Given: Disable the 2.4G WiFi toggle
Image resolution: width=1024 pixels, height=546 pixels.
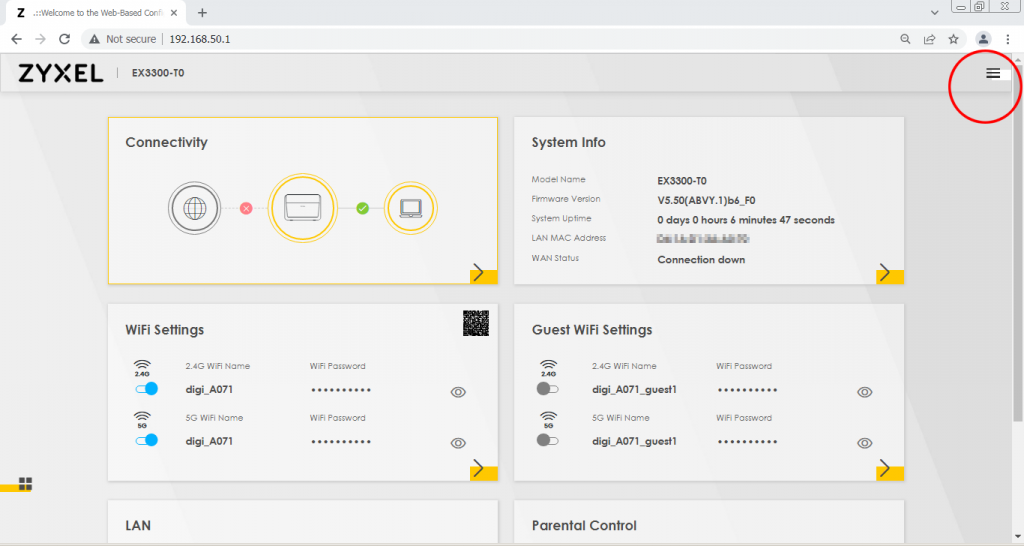Looking at the screenshot, I should (x=146, y=388).
